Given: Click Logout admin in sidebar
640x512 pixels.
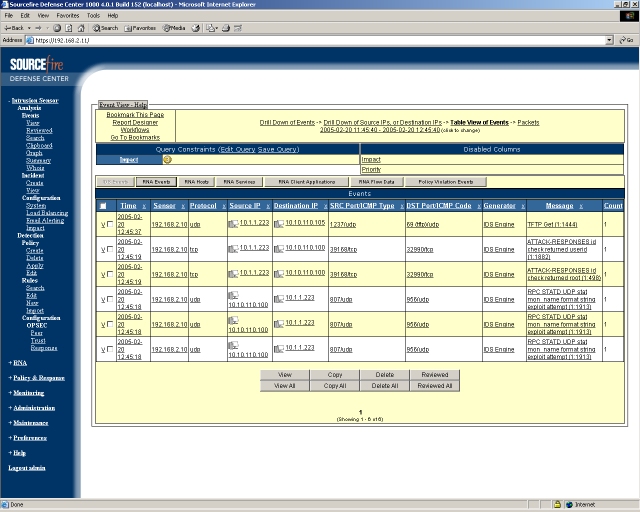Looking at the screenshot, I should pyautogui.click(x=27, y=468).
